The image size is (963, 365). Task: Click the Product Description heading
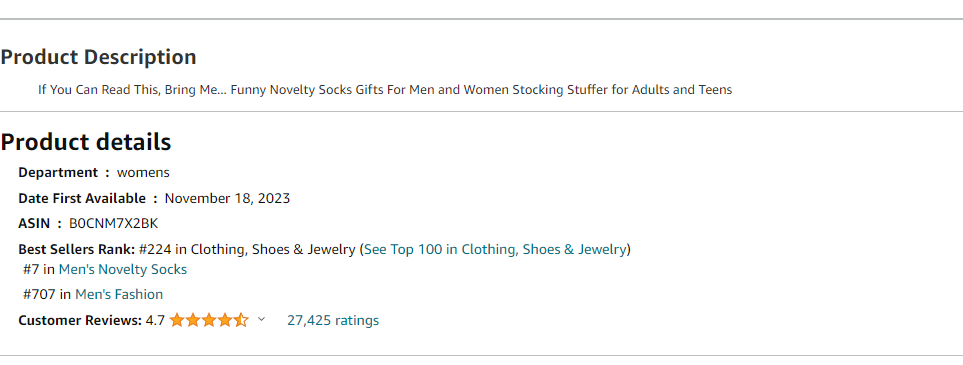pyautogui.click(x=98, y=57)
